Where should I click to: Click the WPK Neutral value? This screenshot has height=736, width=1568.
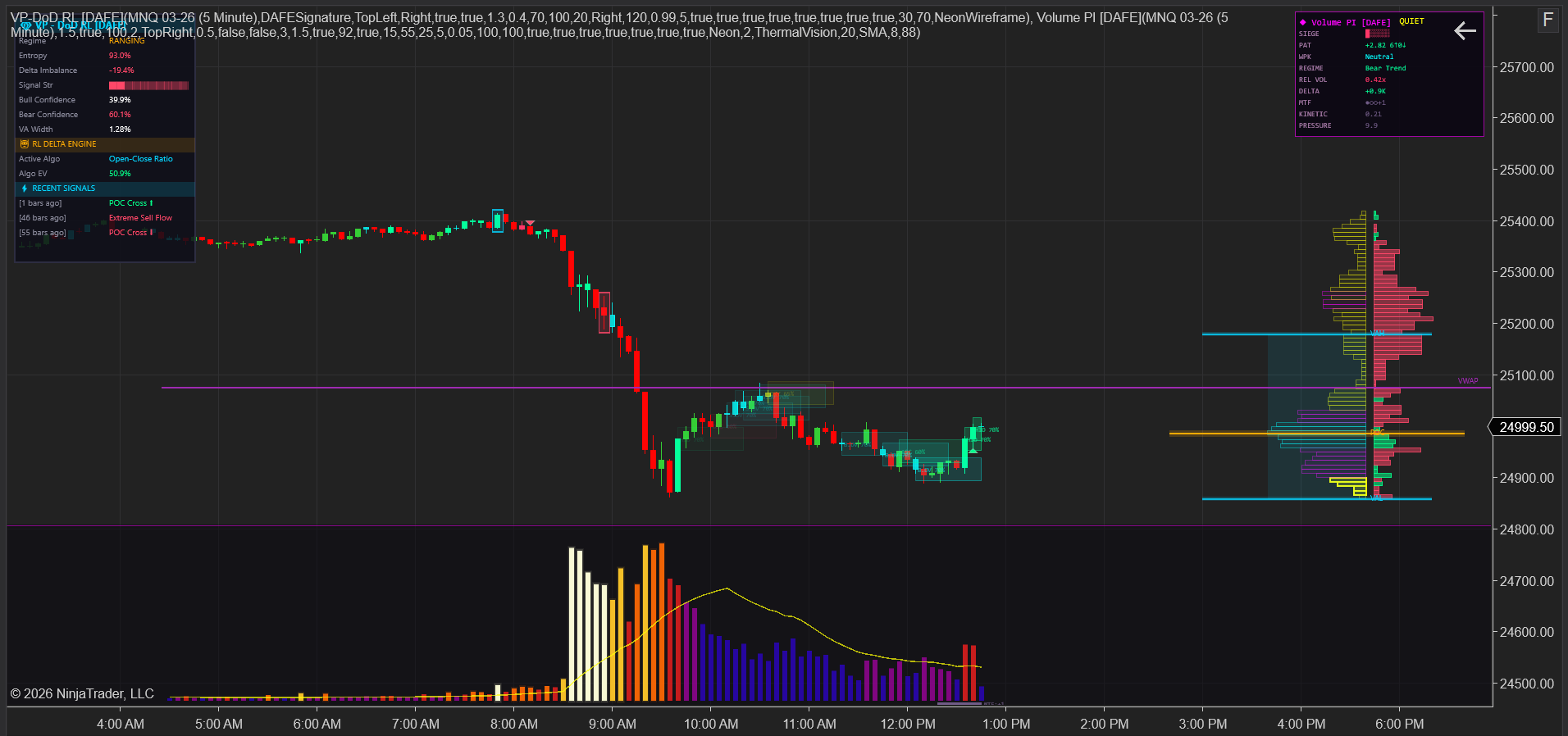tap(1379, 57)
